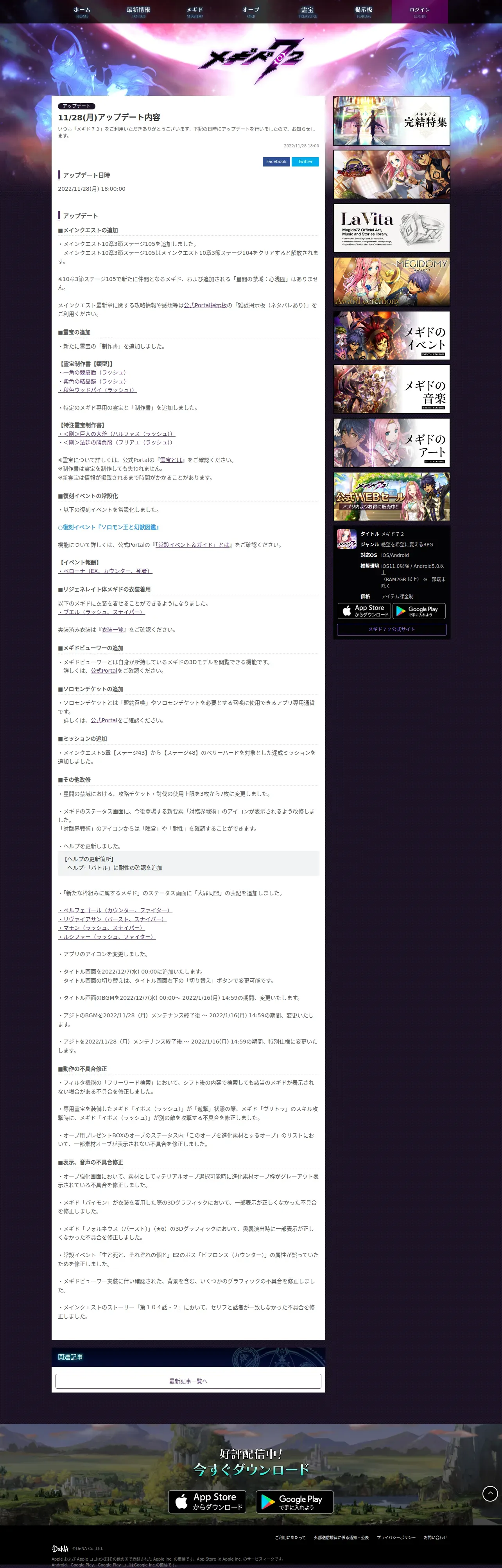Click the メギド72公式サイト button
Viewport: 502px width, 1568px height.
[x=392, y=629]
